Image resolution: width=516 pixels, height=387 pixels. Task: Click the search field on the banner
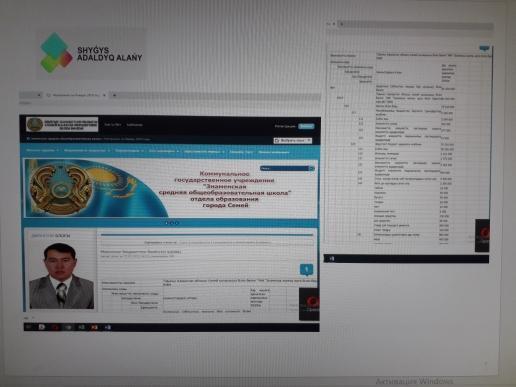(284, 168)
